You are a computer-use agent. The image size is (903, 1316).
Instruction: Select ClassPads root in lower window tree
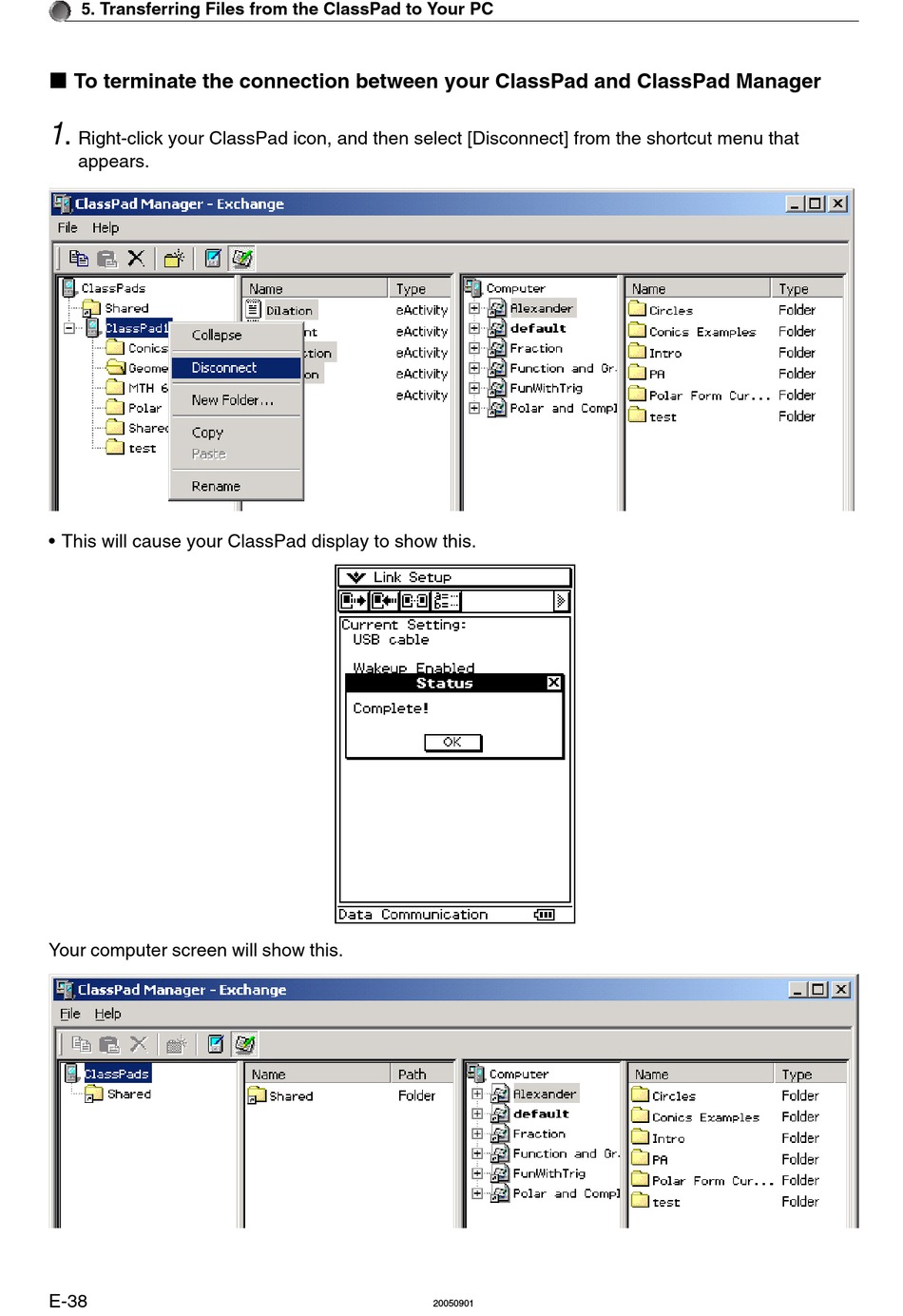(116, 1074)
